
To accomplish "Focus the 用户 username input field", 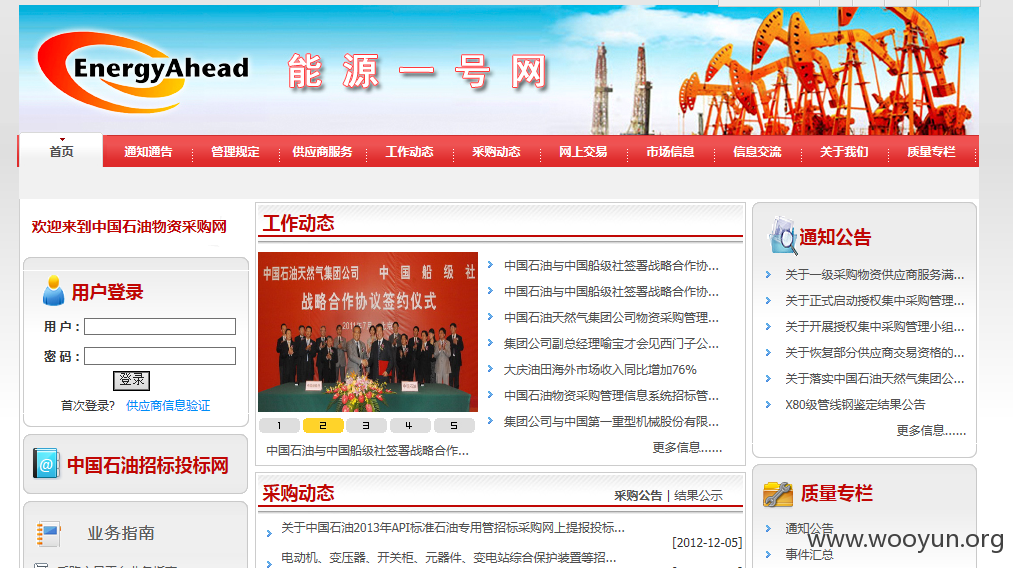I will pyautogui.click(x=160, y=326).
